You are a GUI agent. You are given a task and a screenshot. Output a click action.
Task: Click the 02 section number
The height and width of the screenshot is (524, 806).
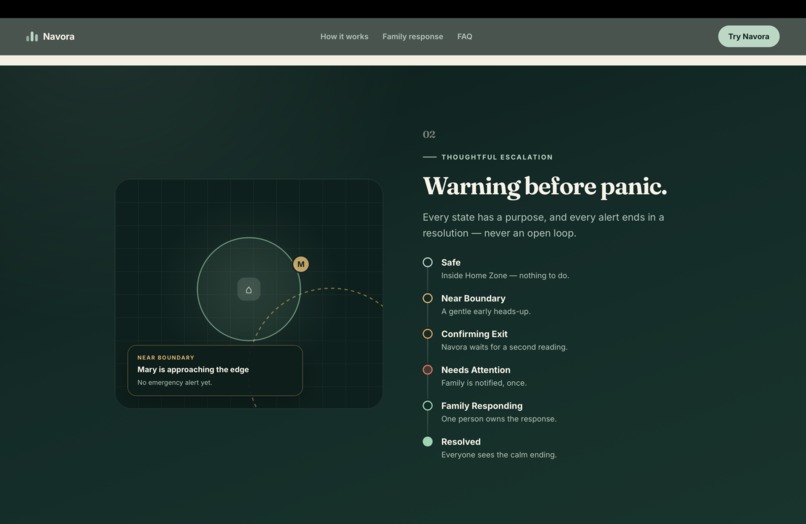(x=429, y=135)
